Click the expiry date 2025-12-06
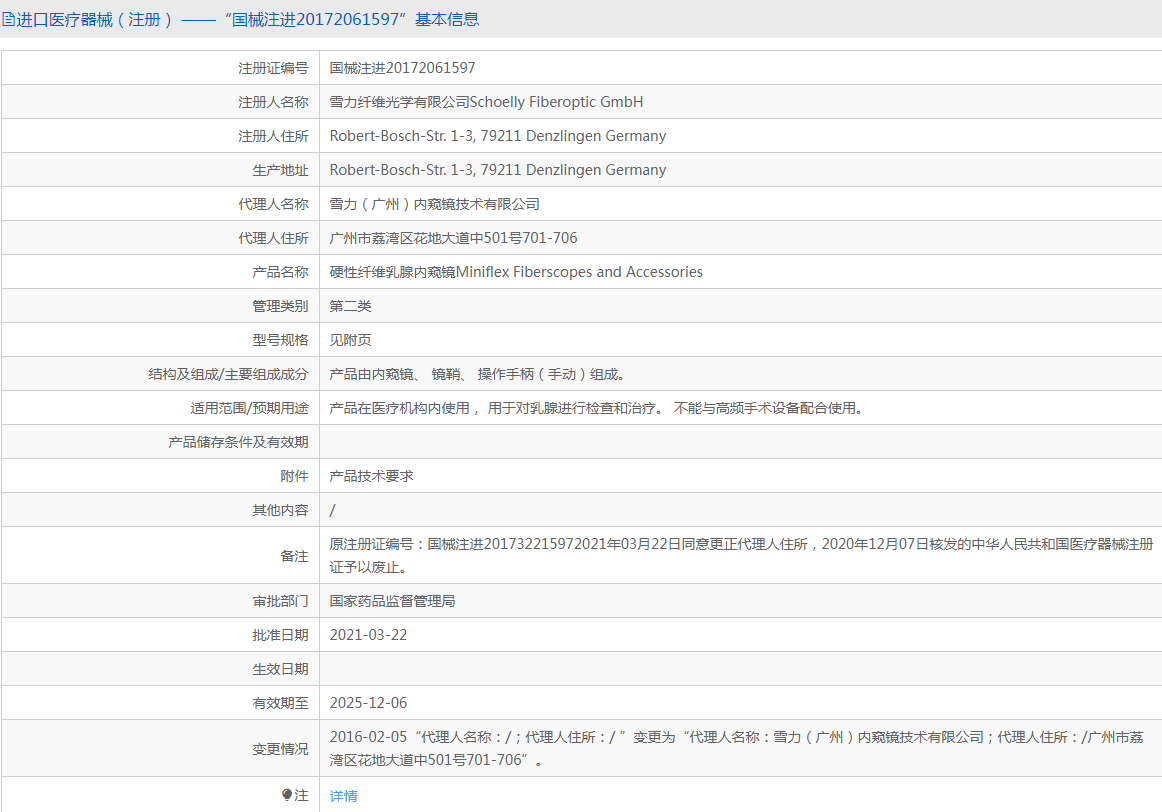 tap(368, 704)
